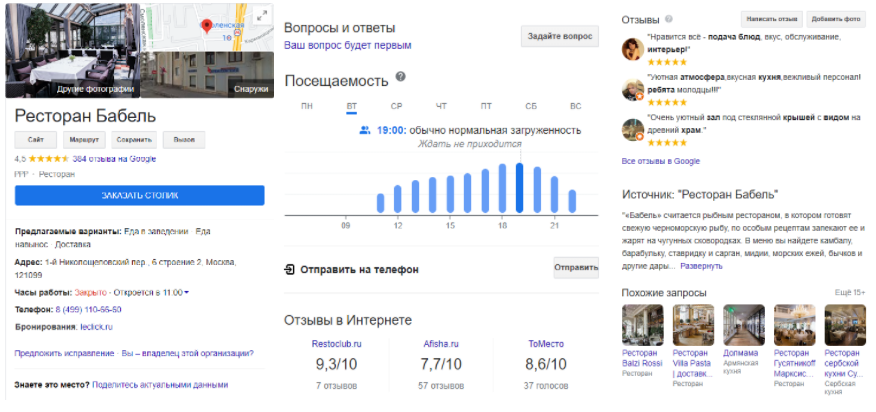Select ПТ day tab

coord(486,106)
